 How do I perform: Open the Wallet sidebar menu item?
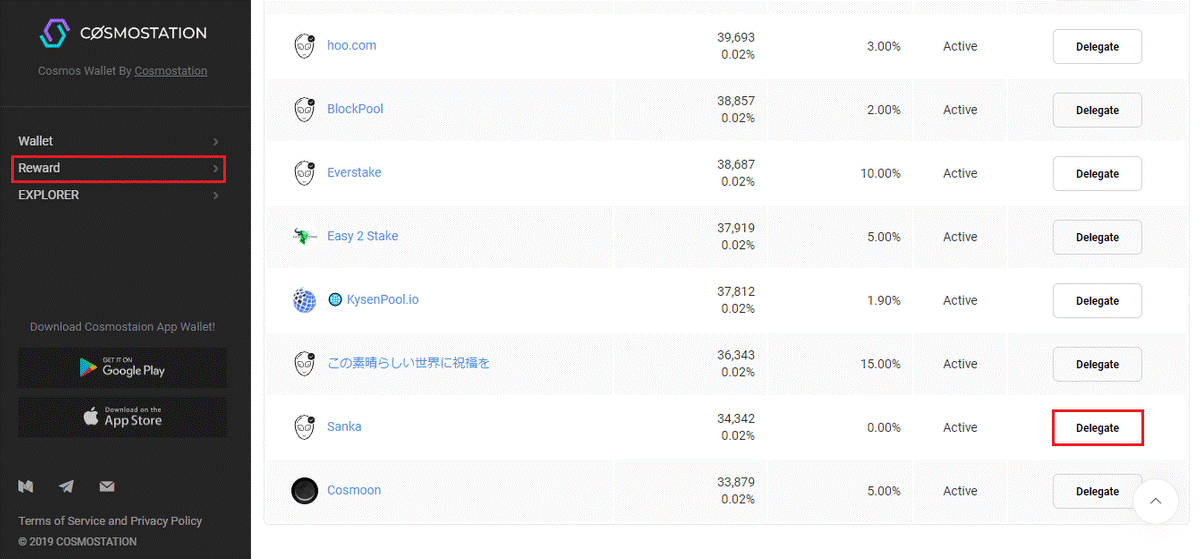click(x=36, y=141)
